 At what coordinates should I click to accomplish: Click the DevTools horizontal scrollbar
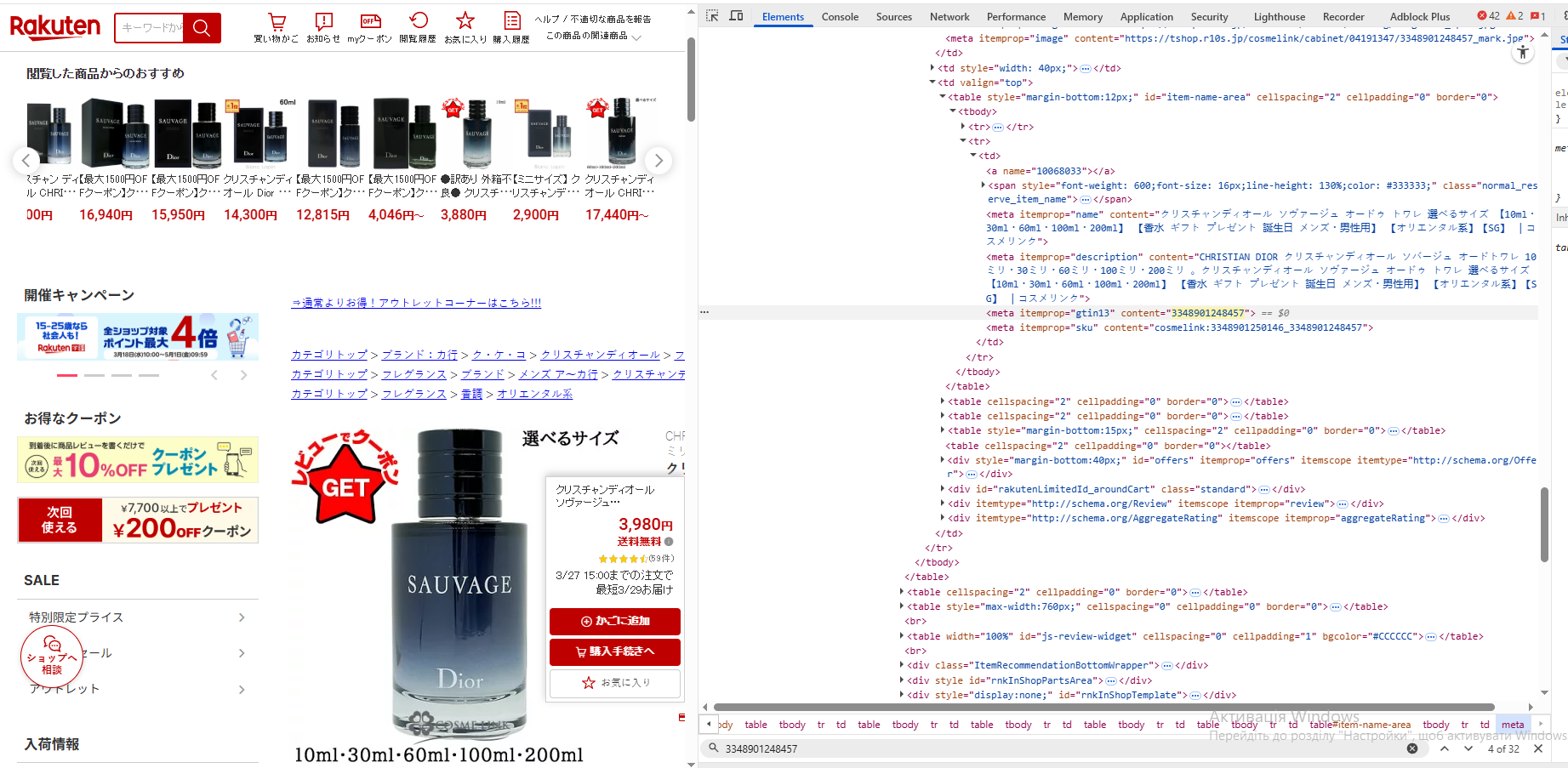[x=1103, y=707]
